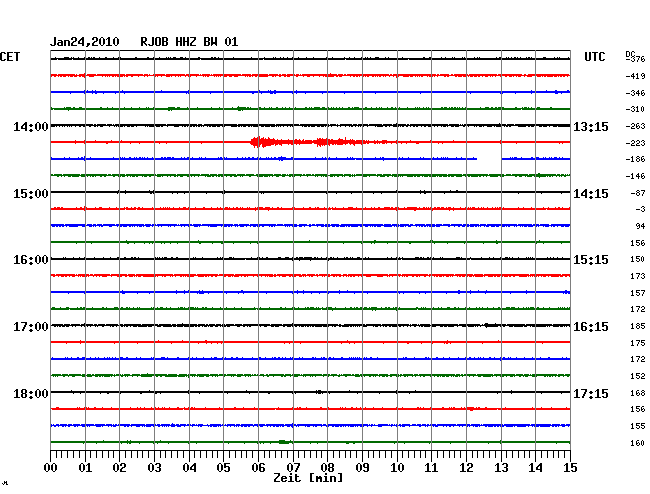Click the DC offset value 160

coord(638,443)
